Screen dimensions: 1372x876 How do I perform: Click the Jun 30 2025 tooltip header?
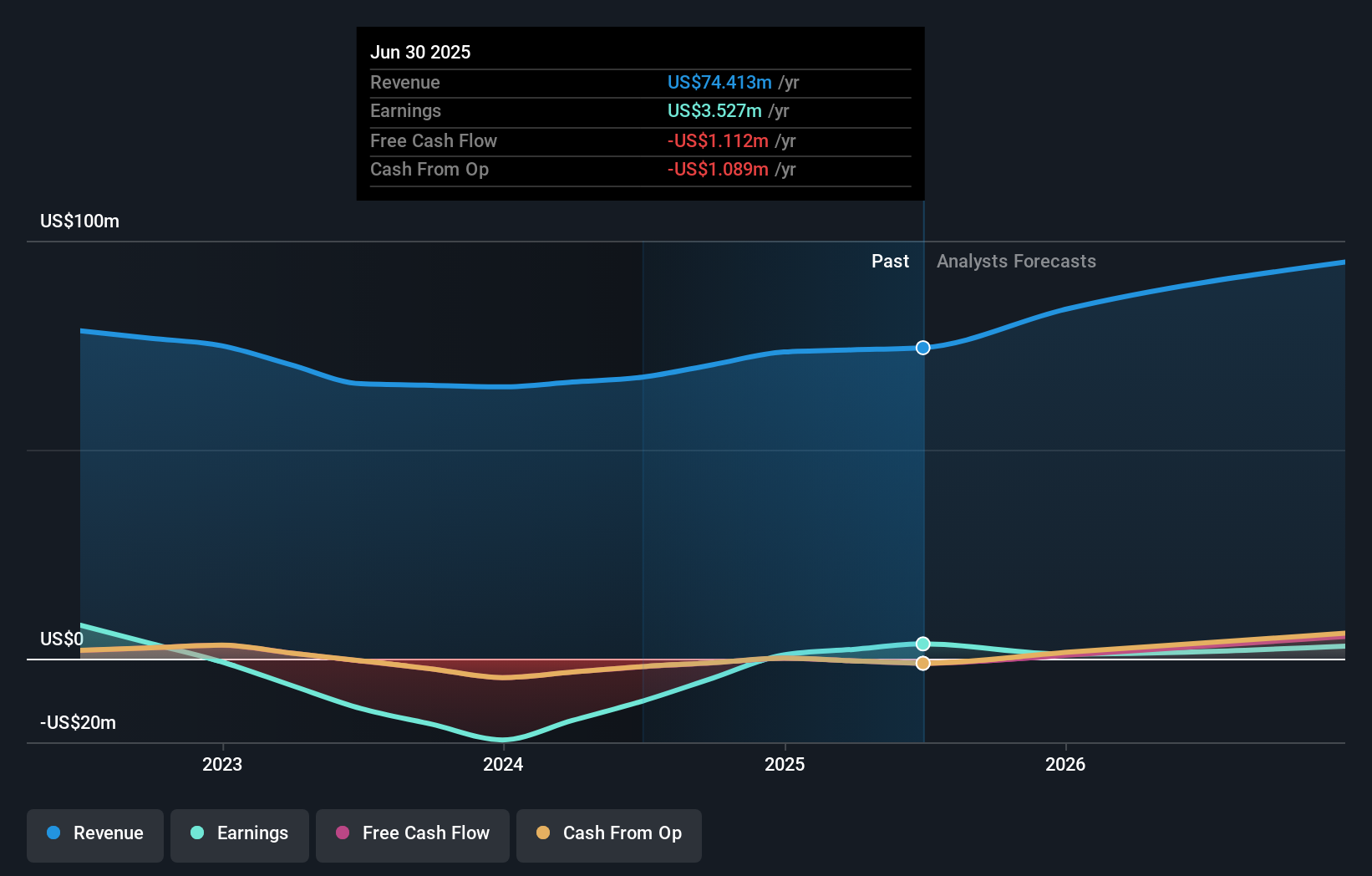click(x=420, y=52)
